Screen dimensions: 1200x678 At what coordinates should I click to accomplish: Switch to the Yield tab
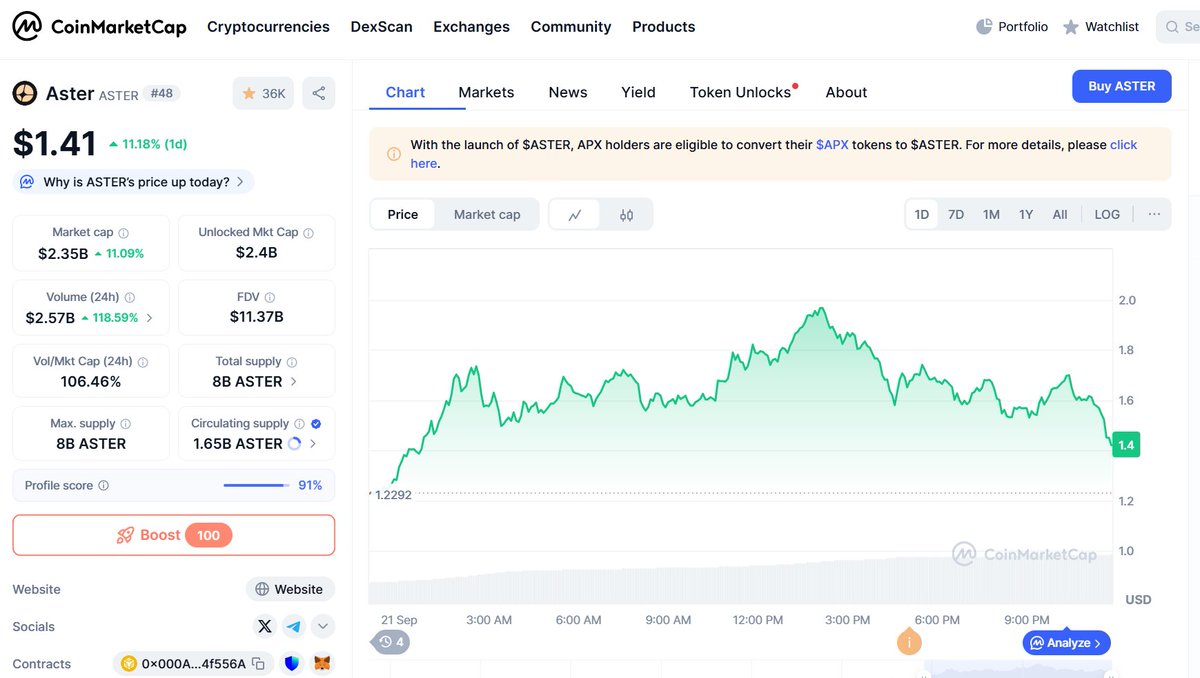(x=638, y=92)
